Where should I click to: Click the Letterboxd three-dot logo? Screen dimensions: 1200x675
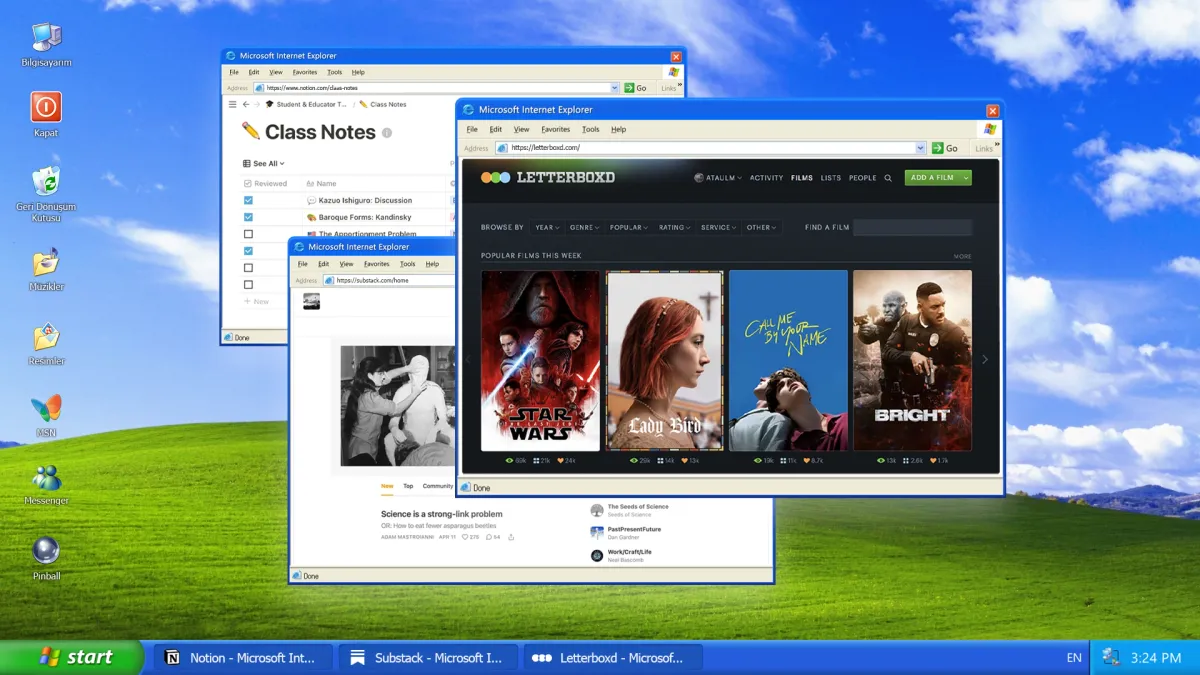495,177
